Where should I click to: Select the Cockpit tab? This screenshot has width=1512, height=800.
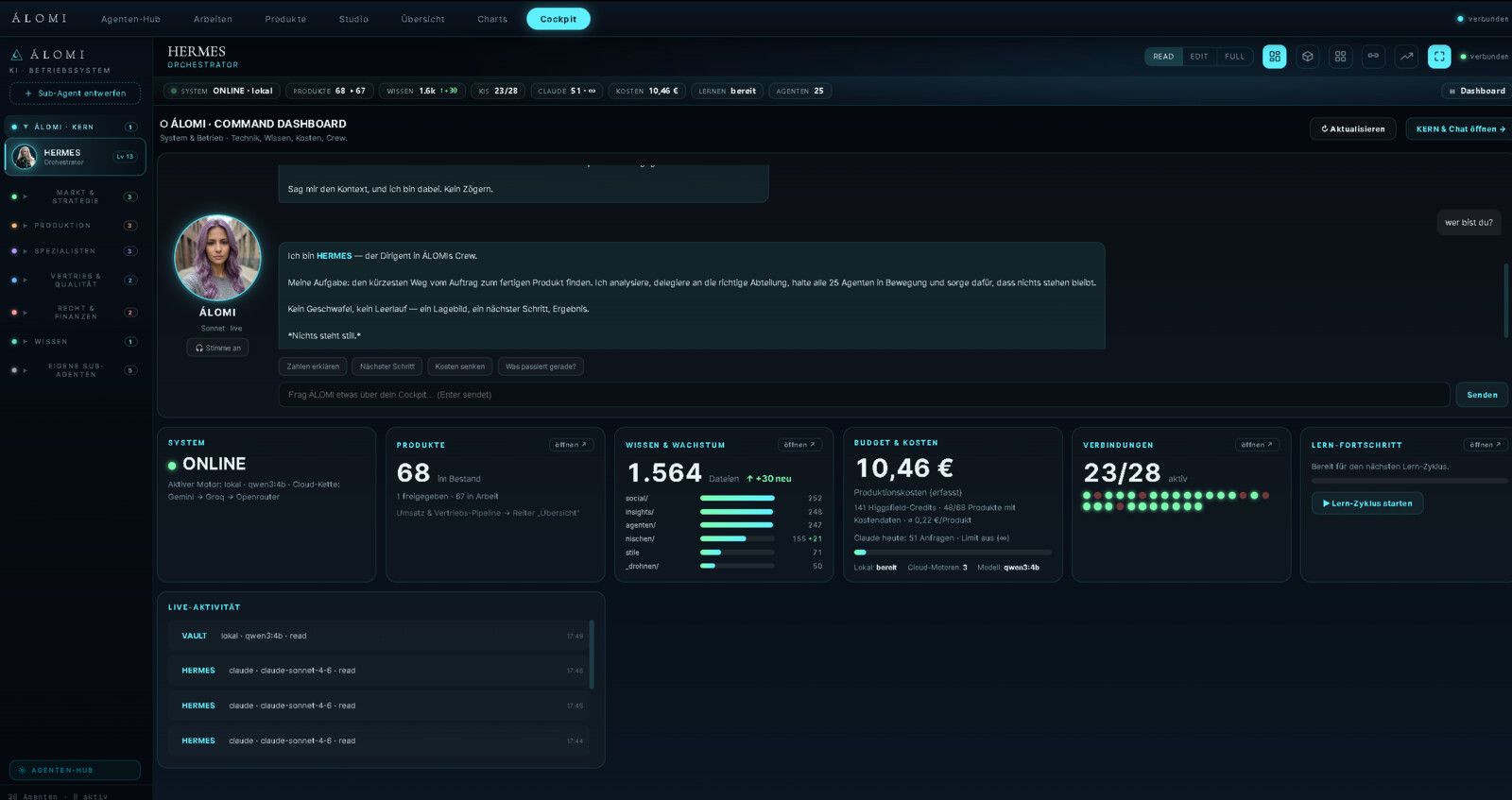click(558, 19)
